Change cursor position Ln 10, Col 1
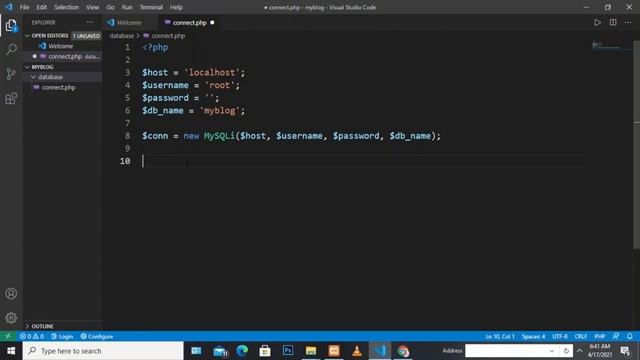The image size is (640, 360). [x=500, y=336]
